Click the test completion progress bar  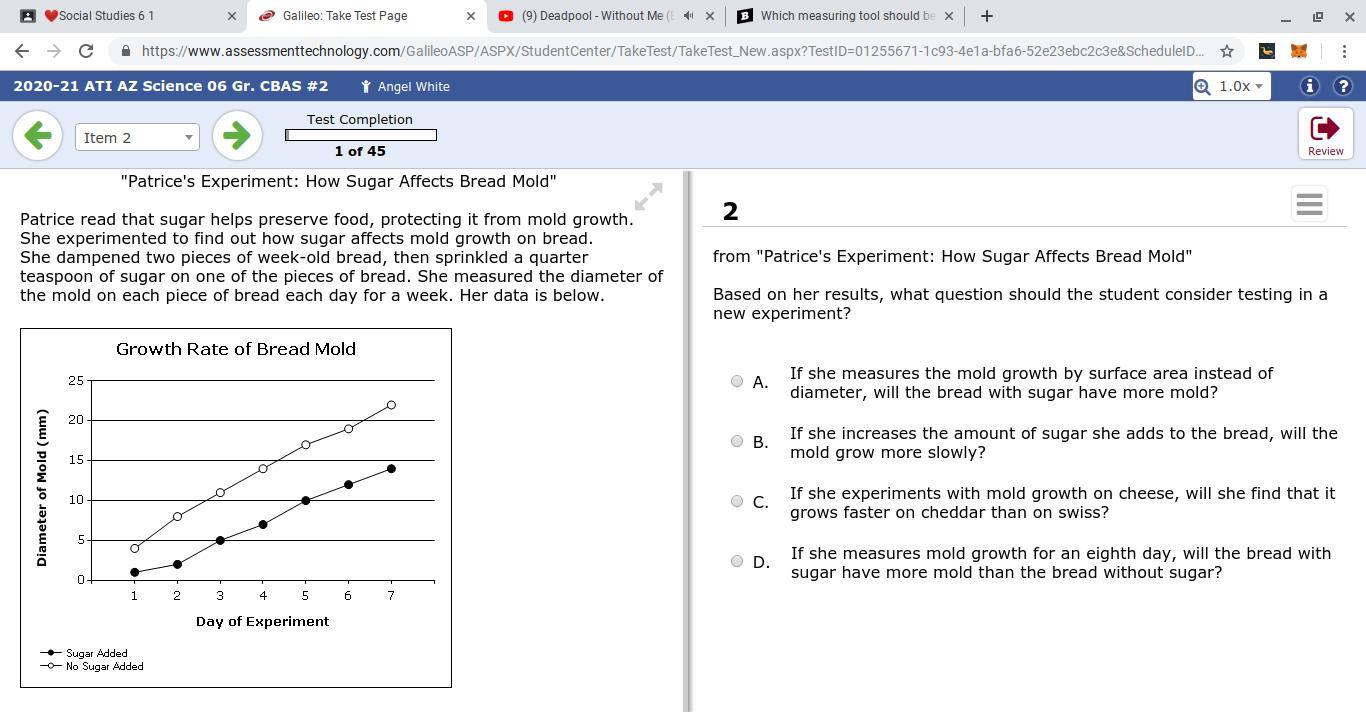[x=361, y=135]
